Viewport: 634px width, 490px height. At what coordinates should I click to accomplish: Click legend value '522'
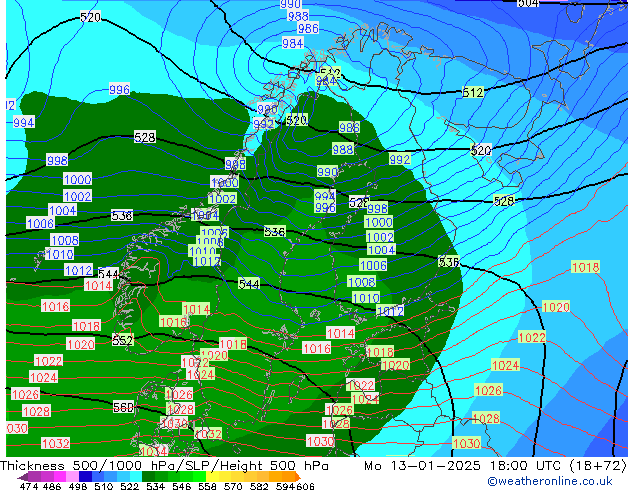click(129, 486)
